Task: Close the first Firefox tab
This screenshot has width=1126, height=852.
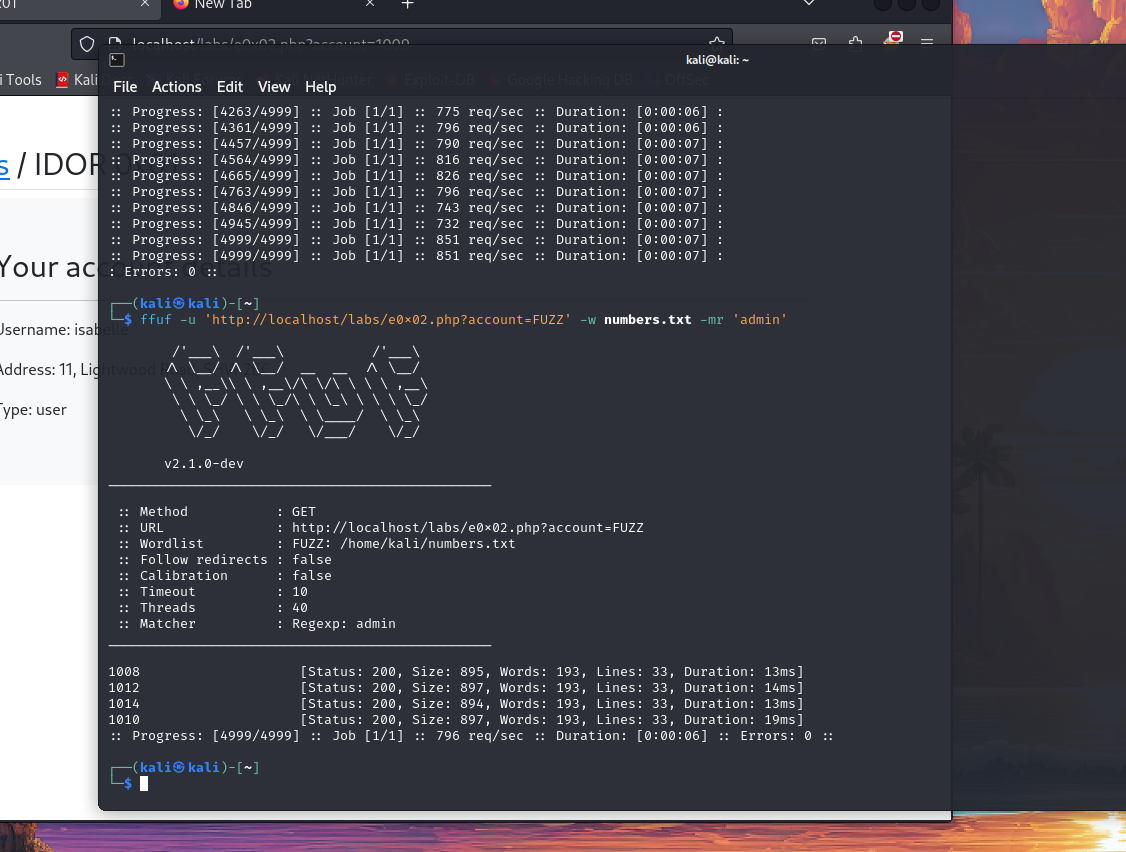Action: (145, 4)
